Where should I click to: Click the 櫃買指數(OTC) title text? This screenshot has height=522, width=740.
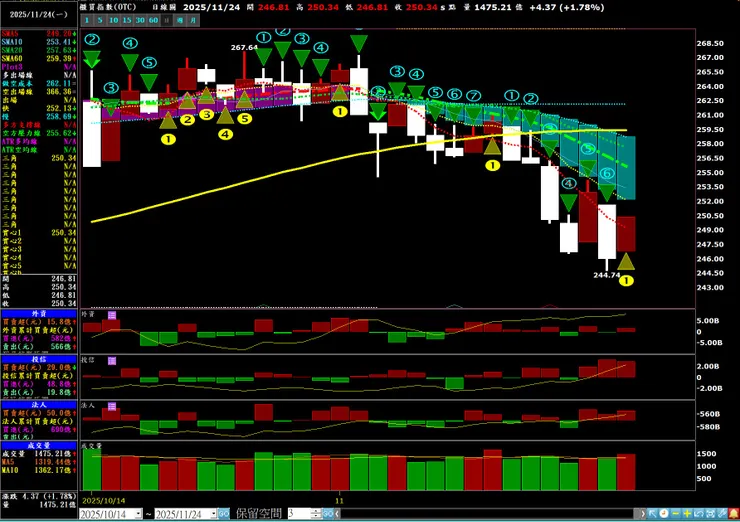click(108, 8)
